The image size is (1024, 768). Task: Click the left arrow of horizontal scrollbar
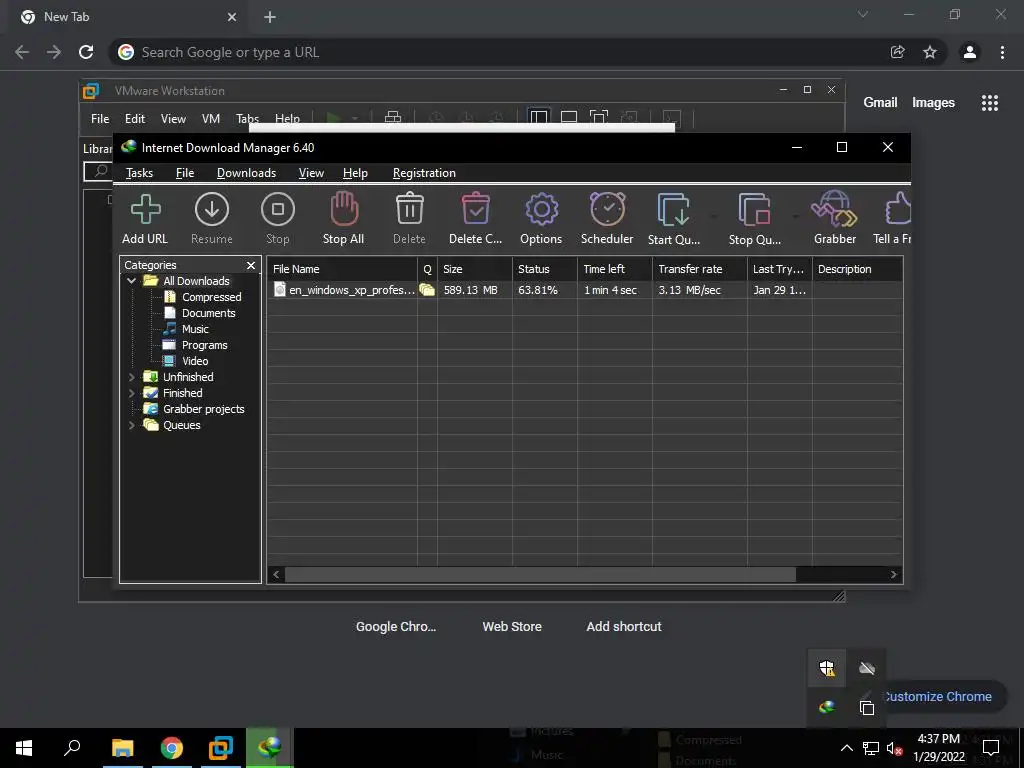point(276,575)
